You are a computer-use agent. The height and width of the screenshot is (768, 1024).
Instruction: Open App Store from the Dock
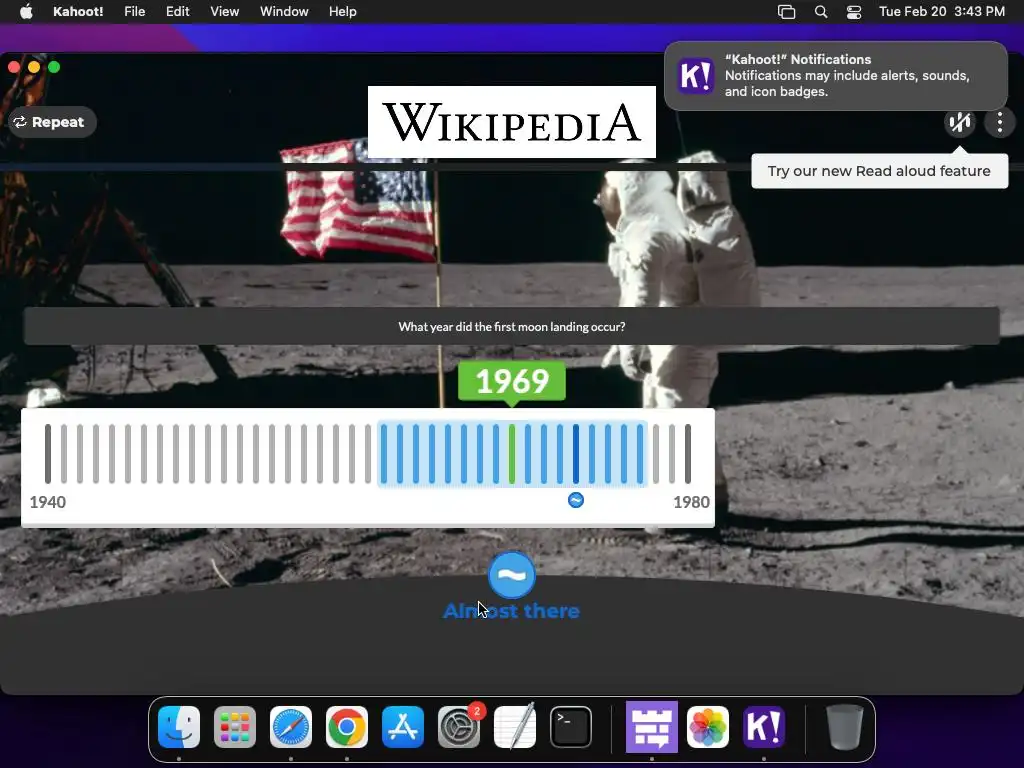403,727
